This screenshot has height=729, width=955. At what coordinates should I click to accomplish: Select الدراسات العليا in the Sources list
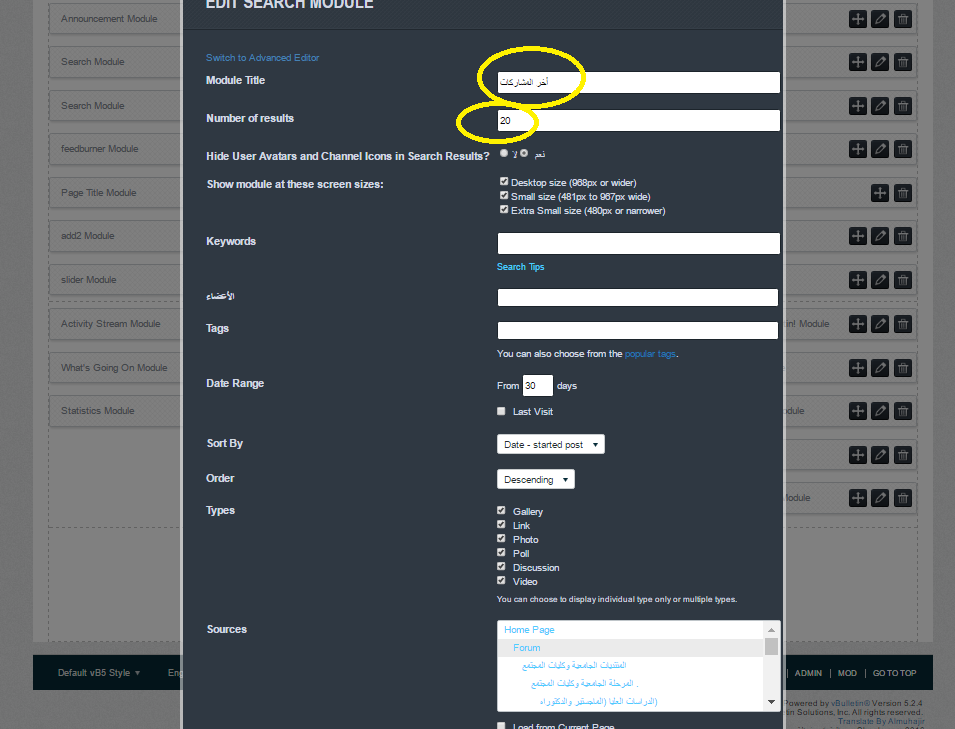(599, 702)
